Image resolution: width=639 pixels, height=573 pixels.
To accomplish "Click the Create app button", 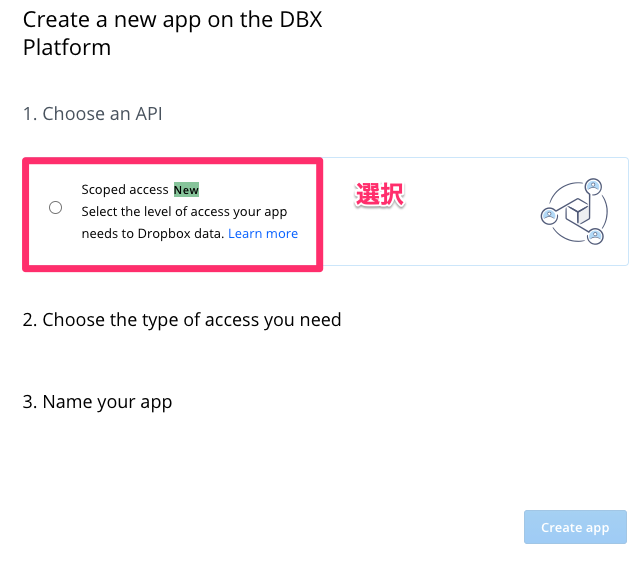I will point(575,527).
